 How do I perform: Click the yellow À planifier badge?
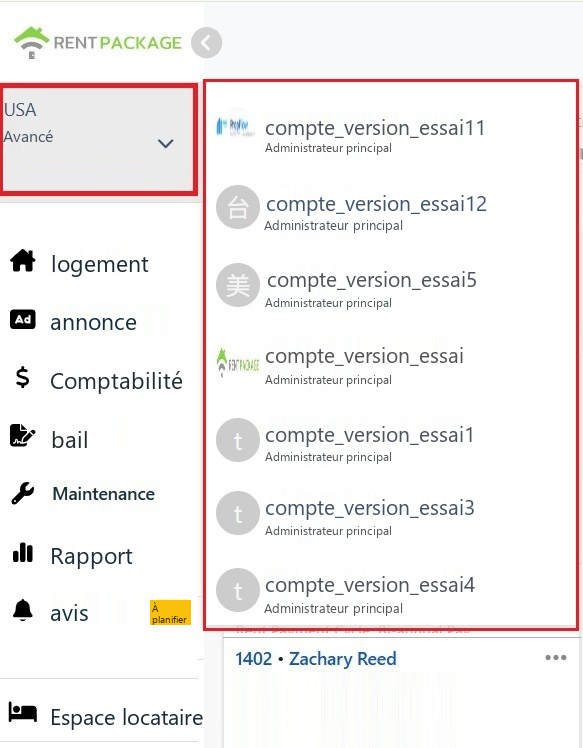coord(170,613)
